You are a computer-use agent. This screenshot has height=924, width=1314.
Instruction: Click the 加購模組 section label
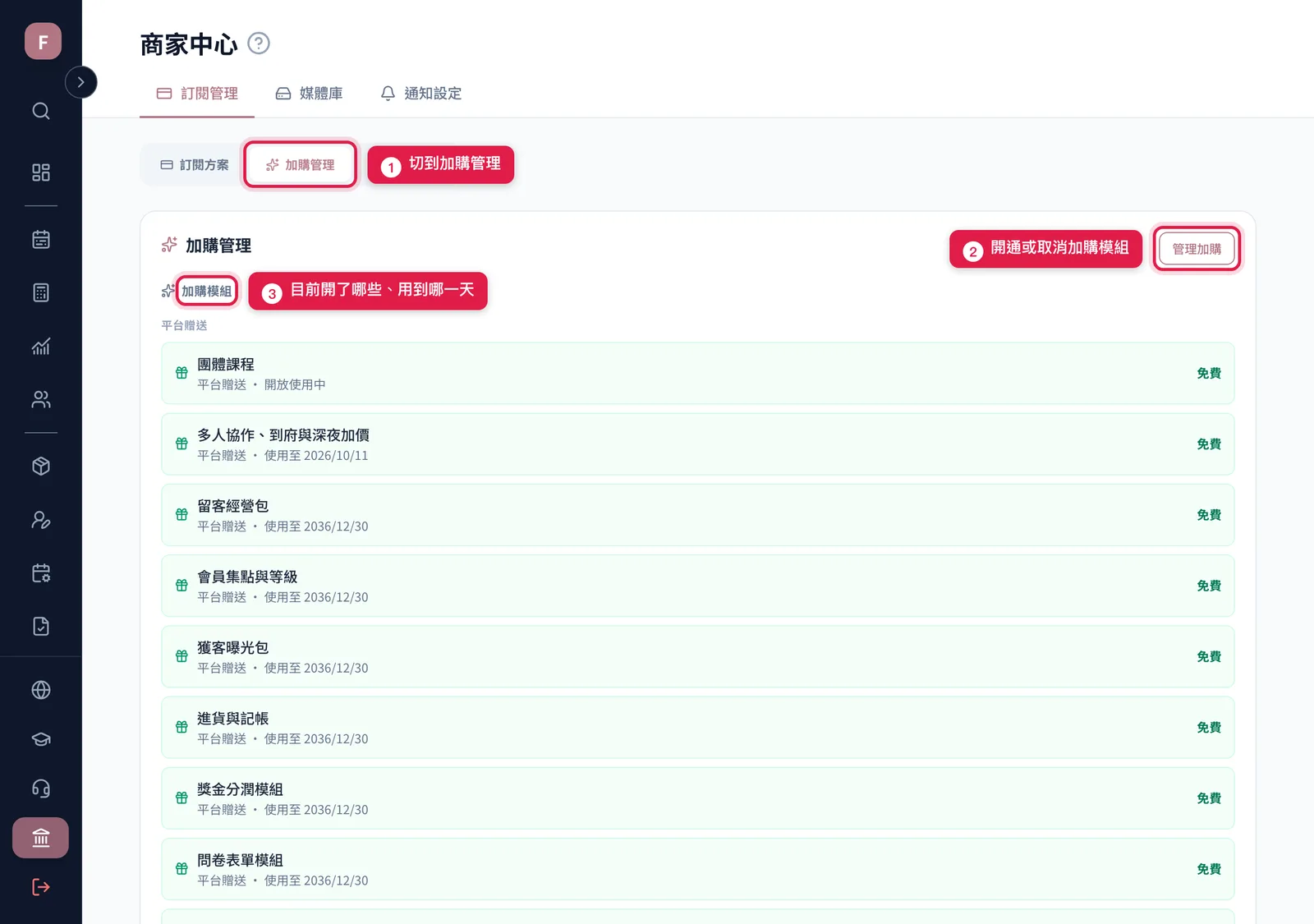pos(206,292)
